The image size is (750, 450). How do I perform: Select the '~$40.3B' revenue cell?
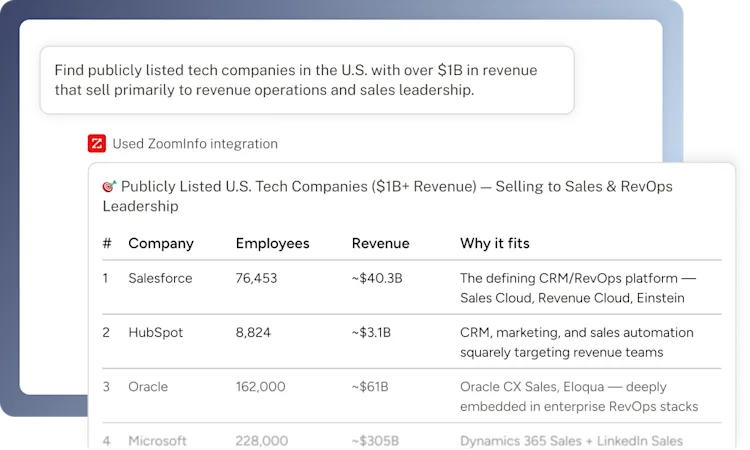click(x=377, y=278)
